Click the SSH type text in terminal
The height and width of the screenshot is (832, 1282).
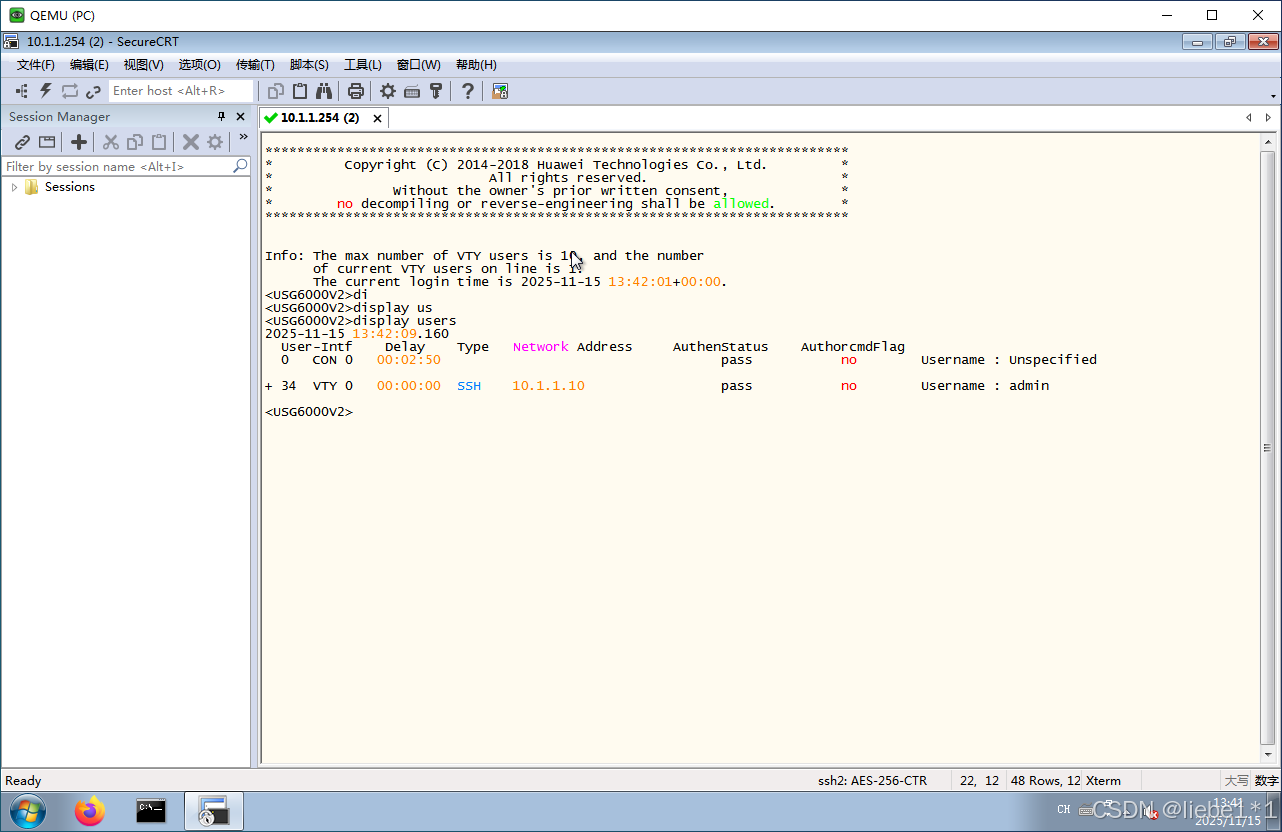[469, 386]
